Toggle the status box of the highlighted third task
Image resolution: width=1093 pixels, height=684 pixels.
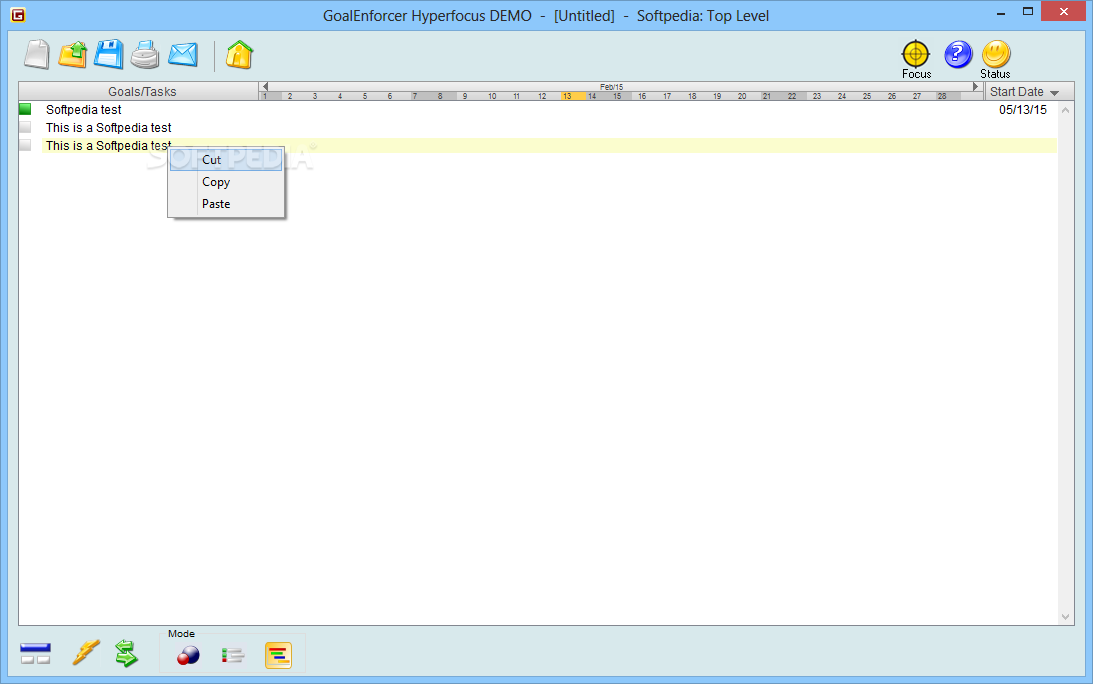pos(25,145)
